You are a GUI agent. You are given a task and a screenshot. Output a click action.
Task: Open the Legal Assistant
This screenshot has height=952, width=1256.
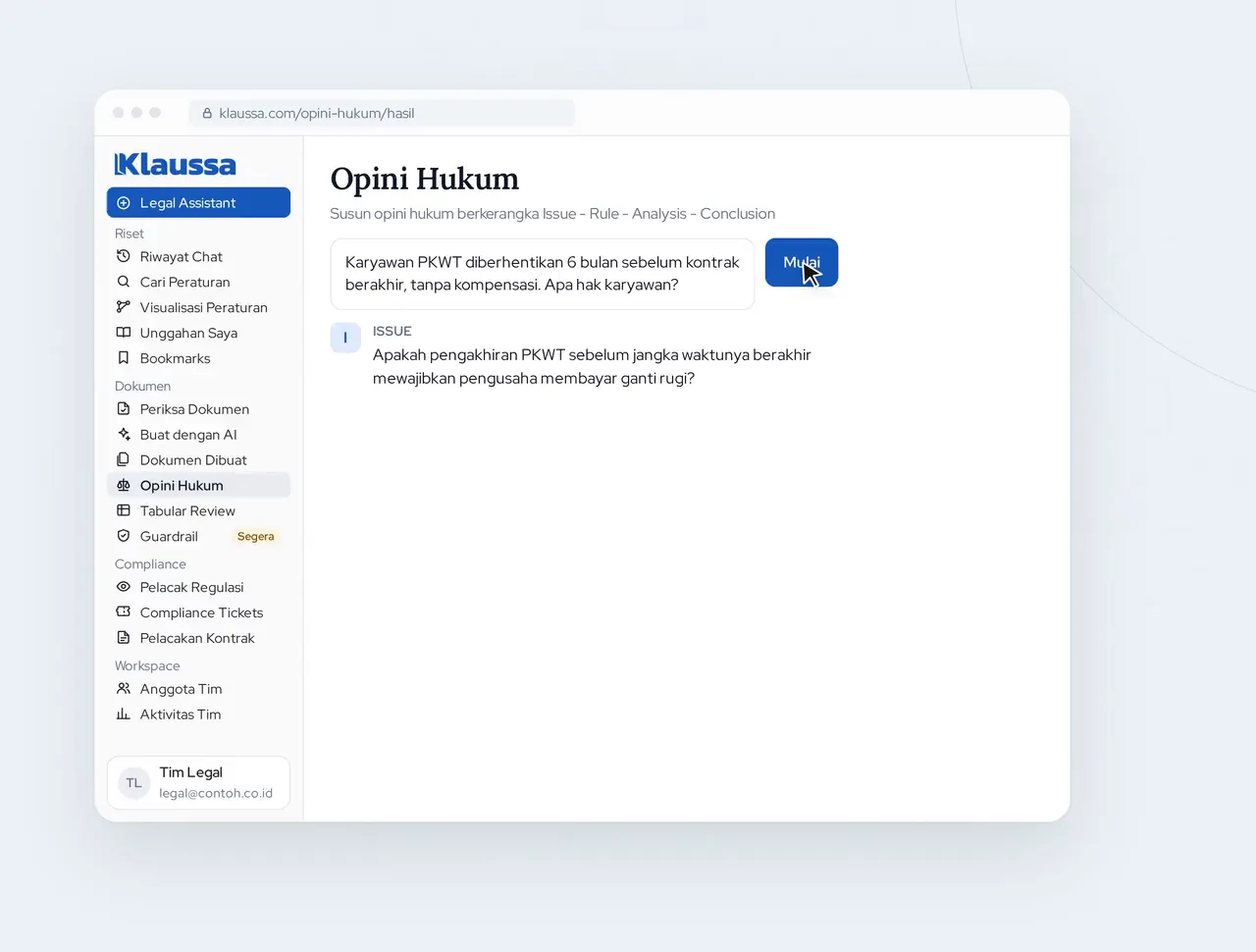click(x=198, y=203)
